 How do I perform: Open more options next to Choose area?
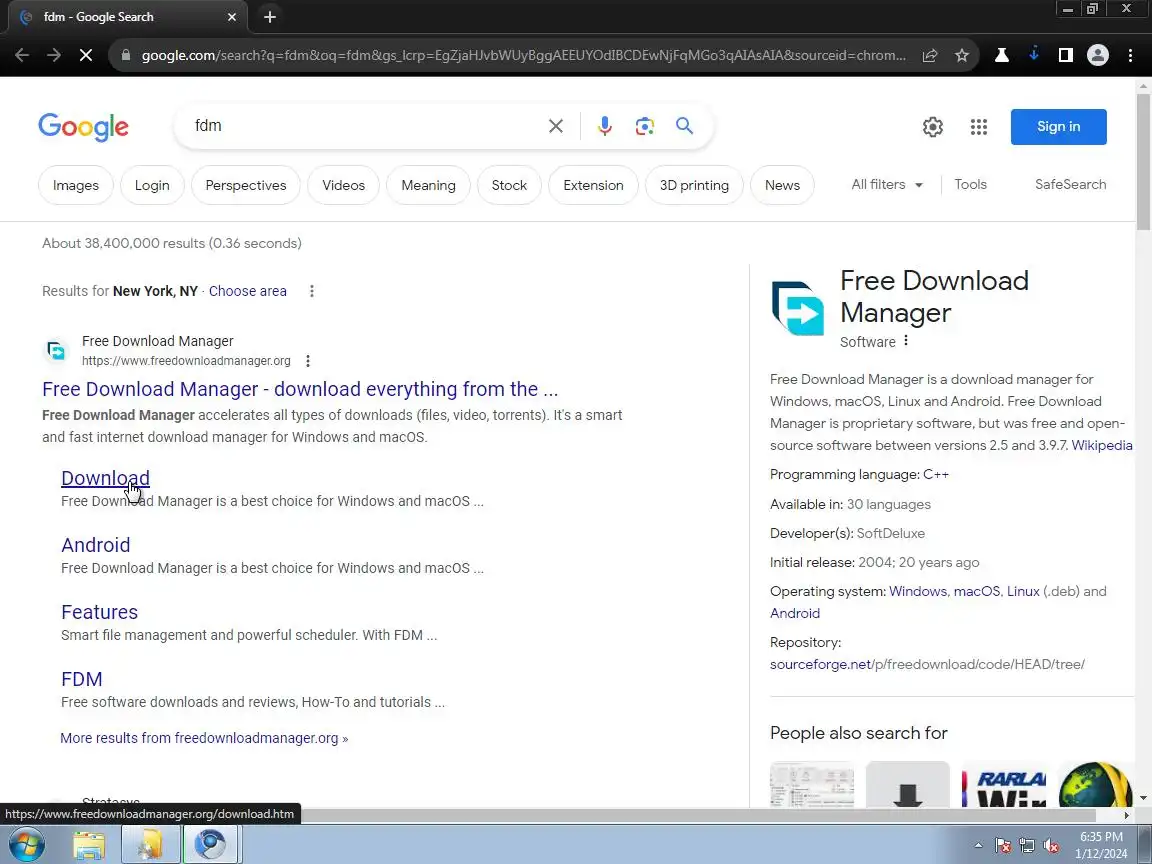312,291
